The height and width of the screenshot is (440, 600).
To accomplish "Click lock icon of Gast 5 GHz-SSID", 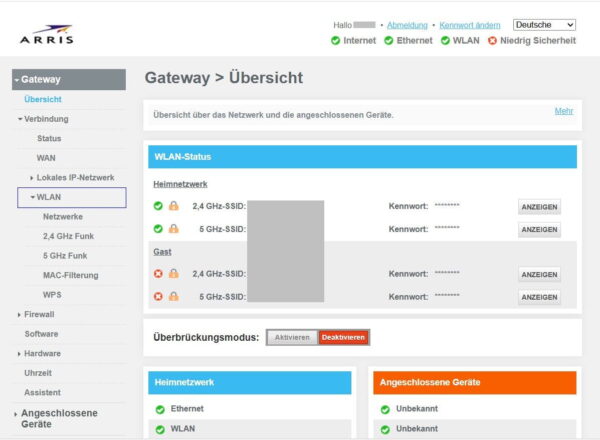I will point(174,296).
